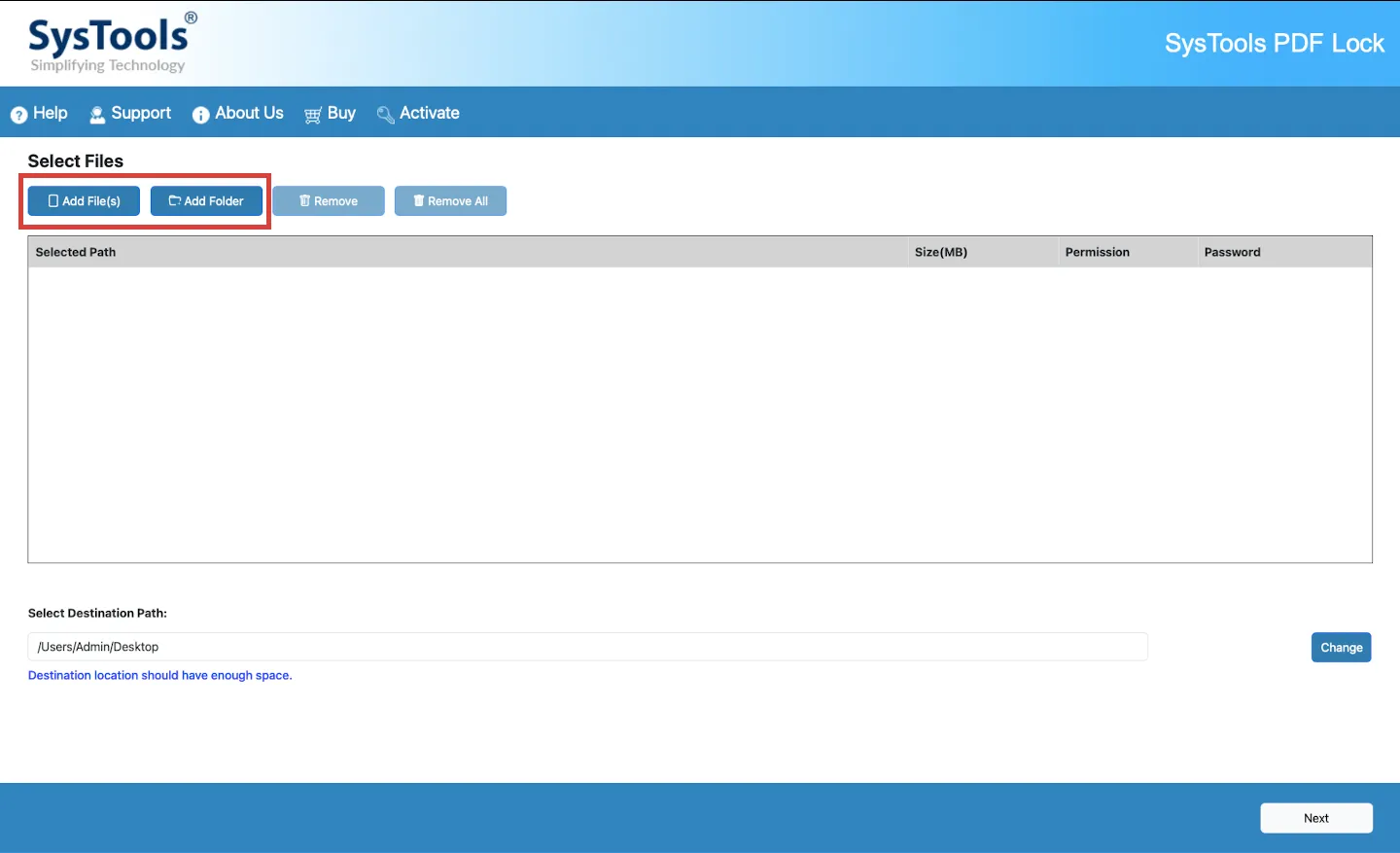Open the About Us item

tap(238, 114)
